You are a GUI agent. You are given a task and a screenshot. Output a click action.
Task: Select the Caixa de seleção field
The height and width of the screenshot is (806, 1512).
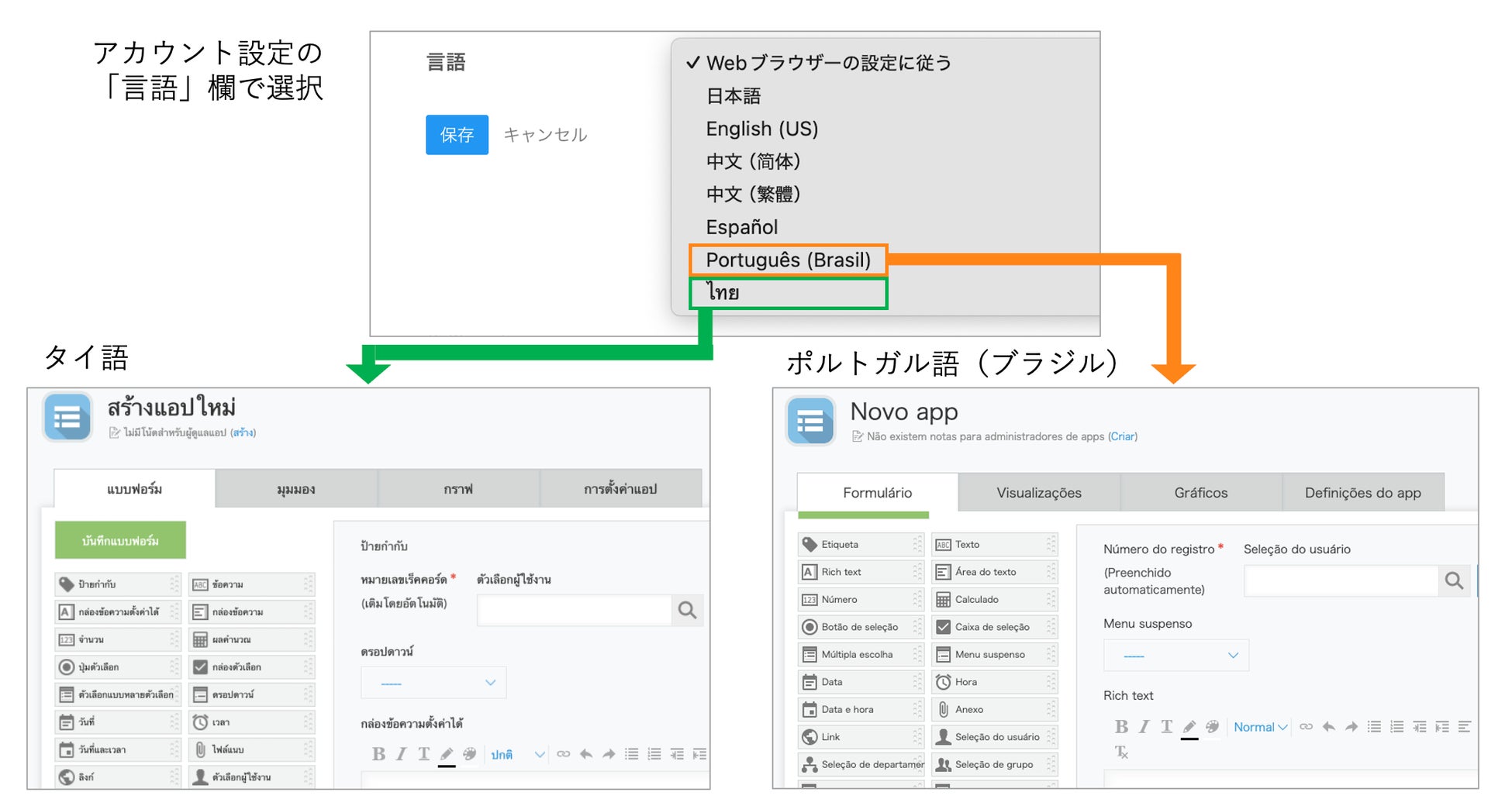coord(995,627)
